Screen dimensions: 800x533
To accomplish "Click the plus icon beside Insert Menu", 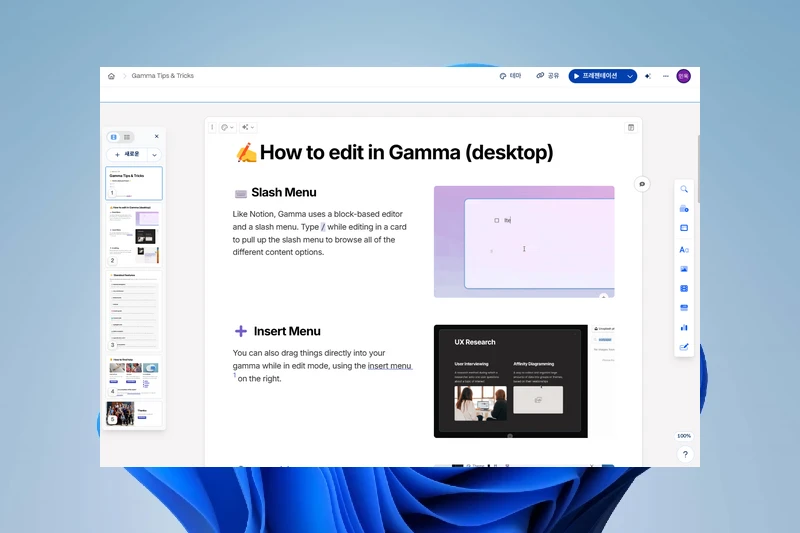I will point(241,331).
